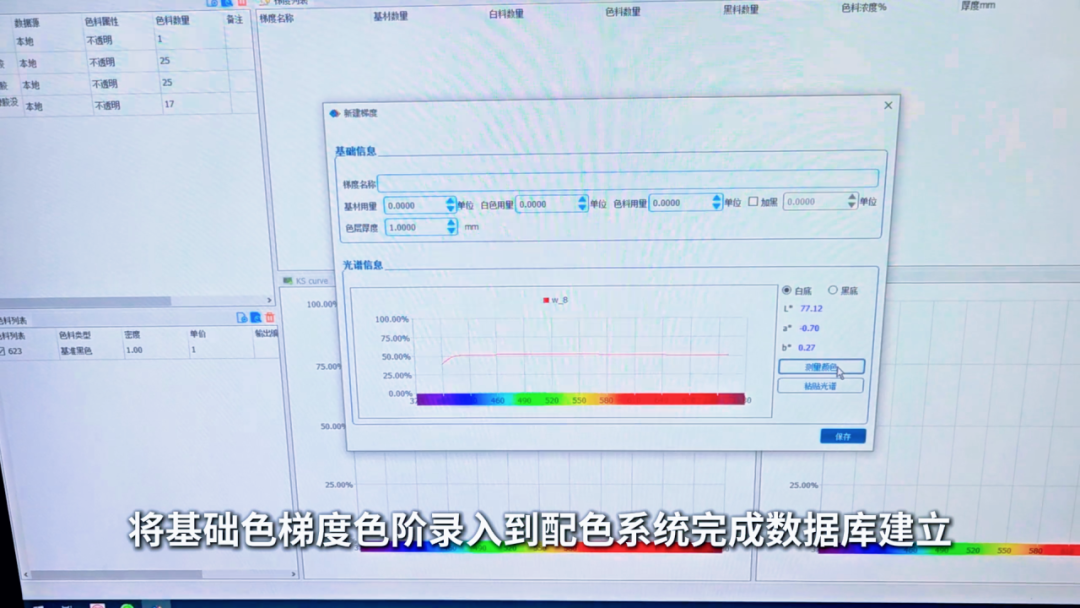This screenshot has width=1080, height=608.
Task: Decrease 白色用量 with the down arrow
Action: point(583,207)
